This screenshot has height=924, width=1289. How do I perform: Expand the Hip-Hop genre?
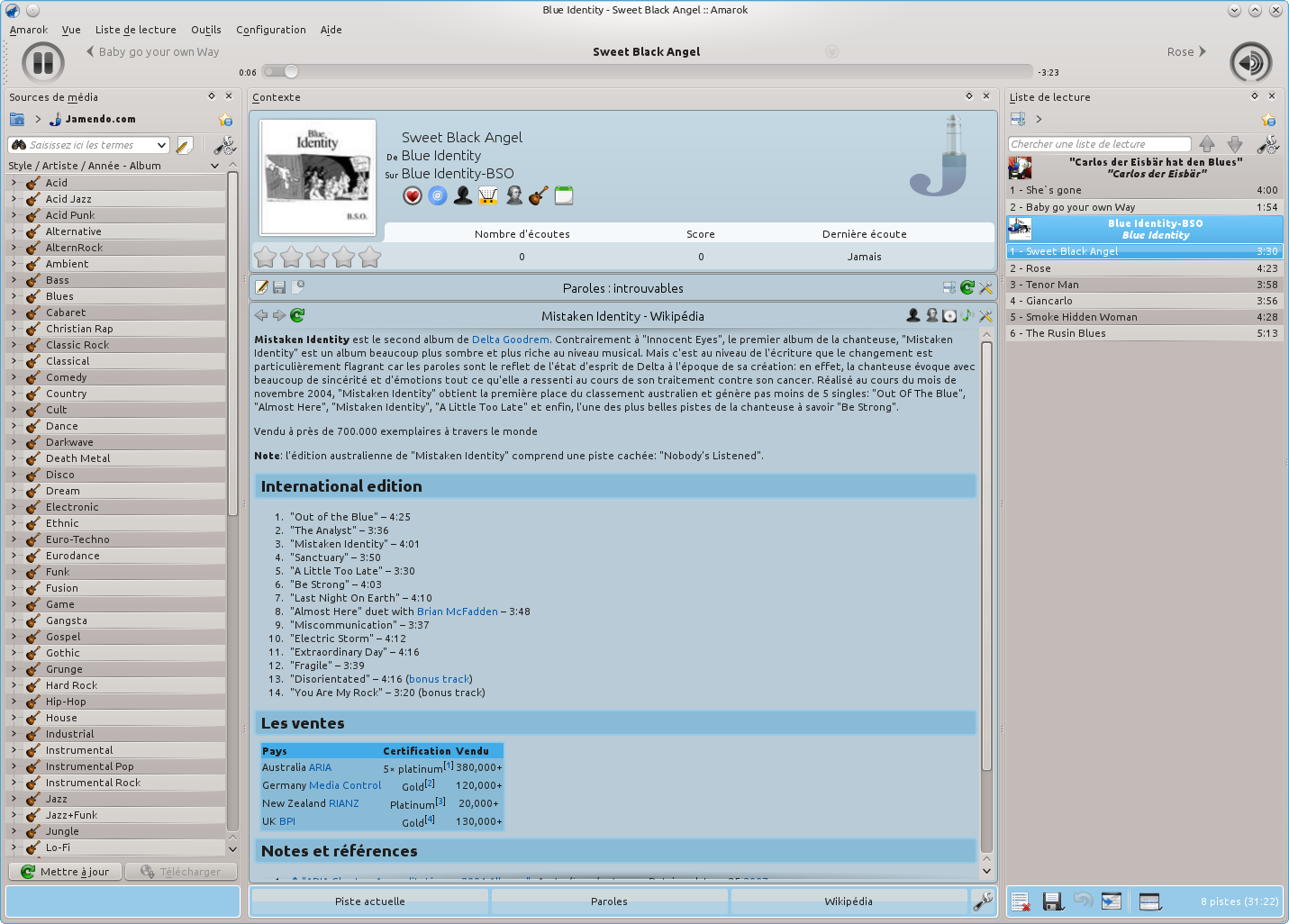(14, 702)
